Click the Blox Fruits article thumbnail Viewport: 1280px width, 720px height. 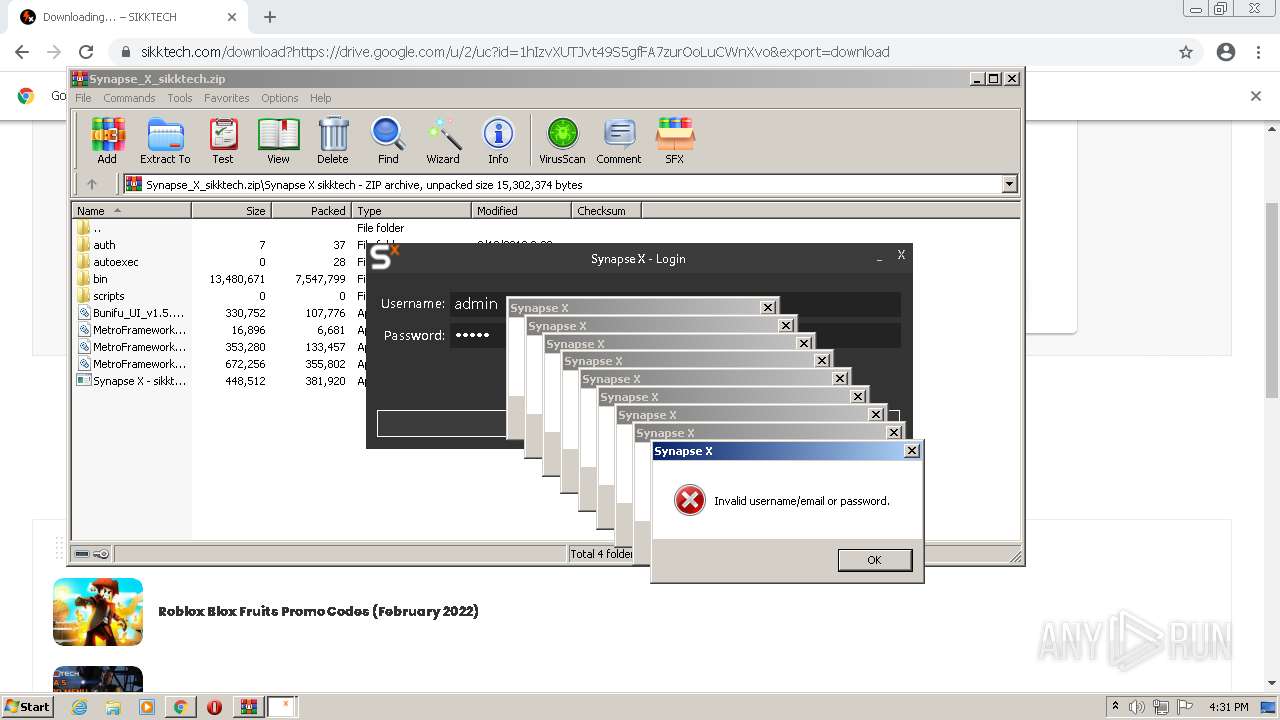(x=98, y=611)
